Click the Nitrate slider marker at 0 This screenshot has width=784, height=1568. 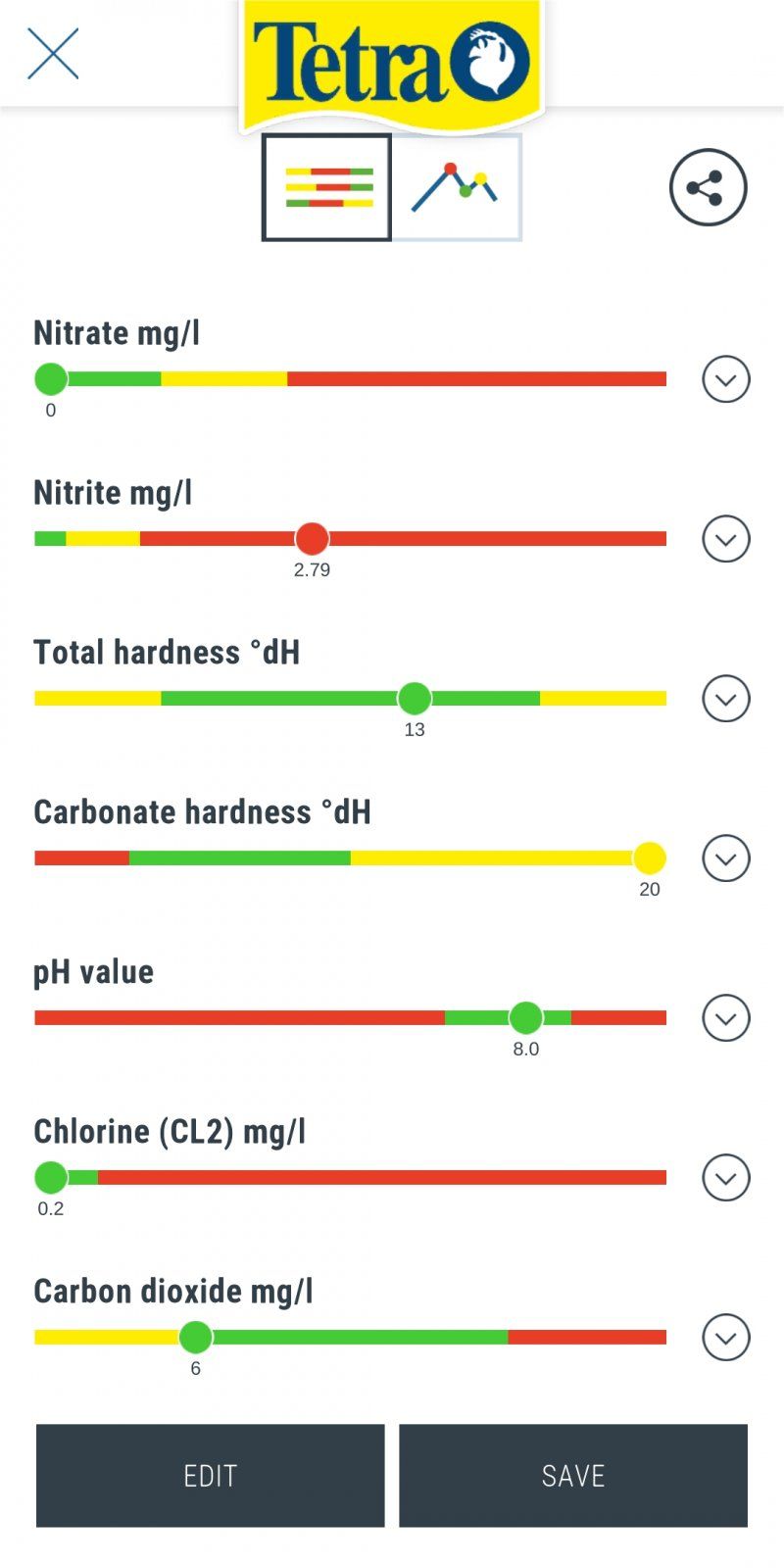(51, 378)
